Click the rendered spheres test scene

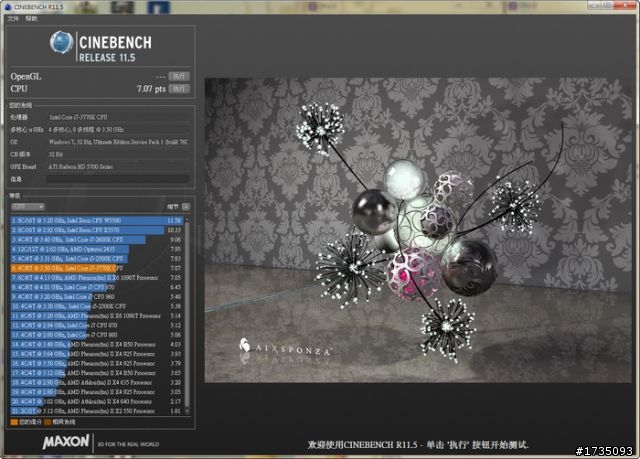[418, 230]
